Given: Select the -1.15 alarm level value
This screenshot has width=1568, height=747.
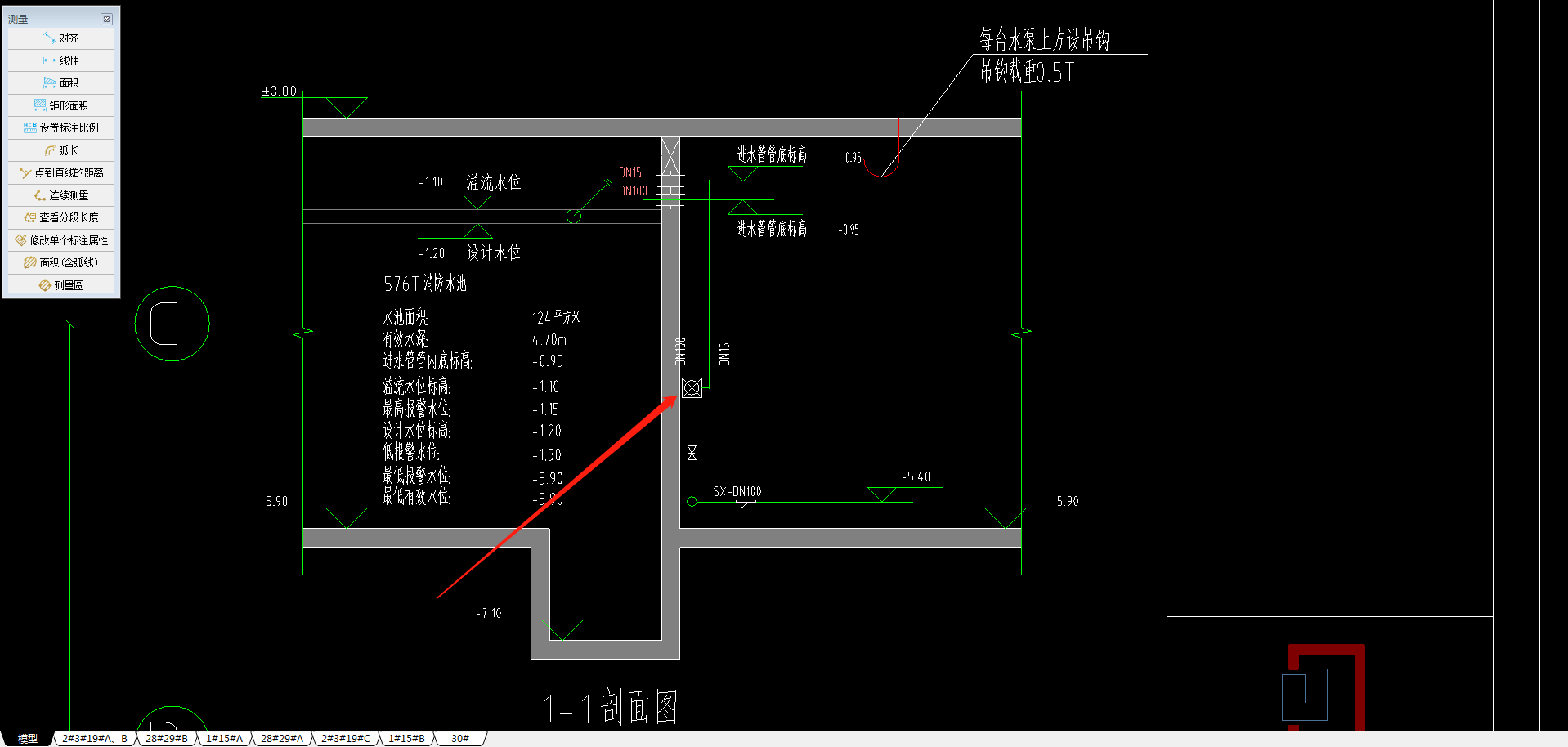Looking at the screenshot, I should 546,409.
